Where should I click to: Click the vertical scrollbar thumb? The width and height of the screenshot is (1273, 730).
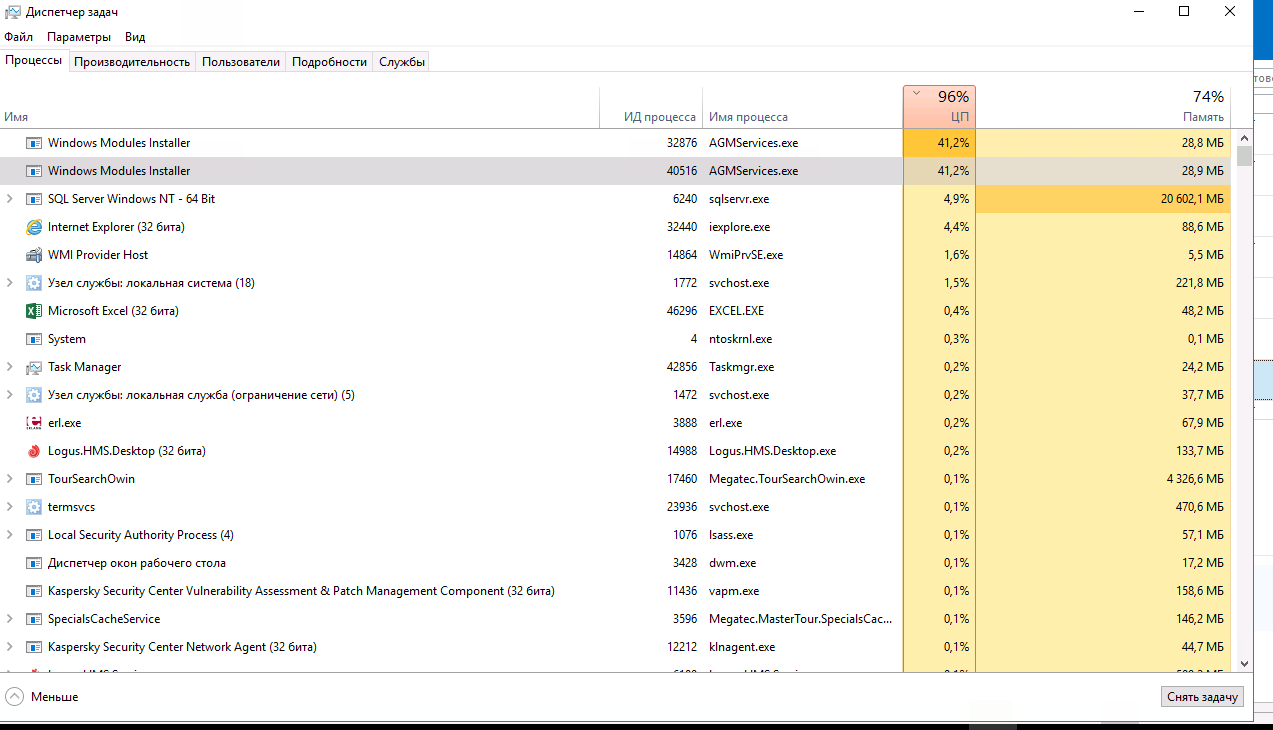[1244, 156]
